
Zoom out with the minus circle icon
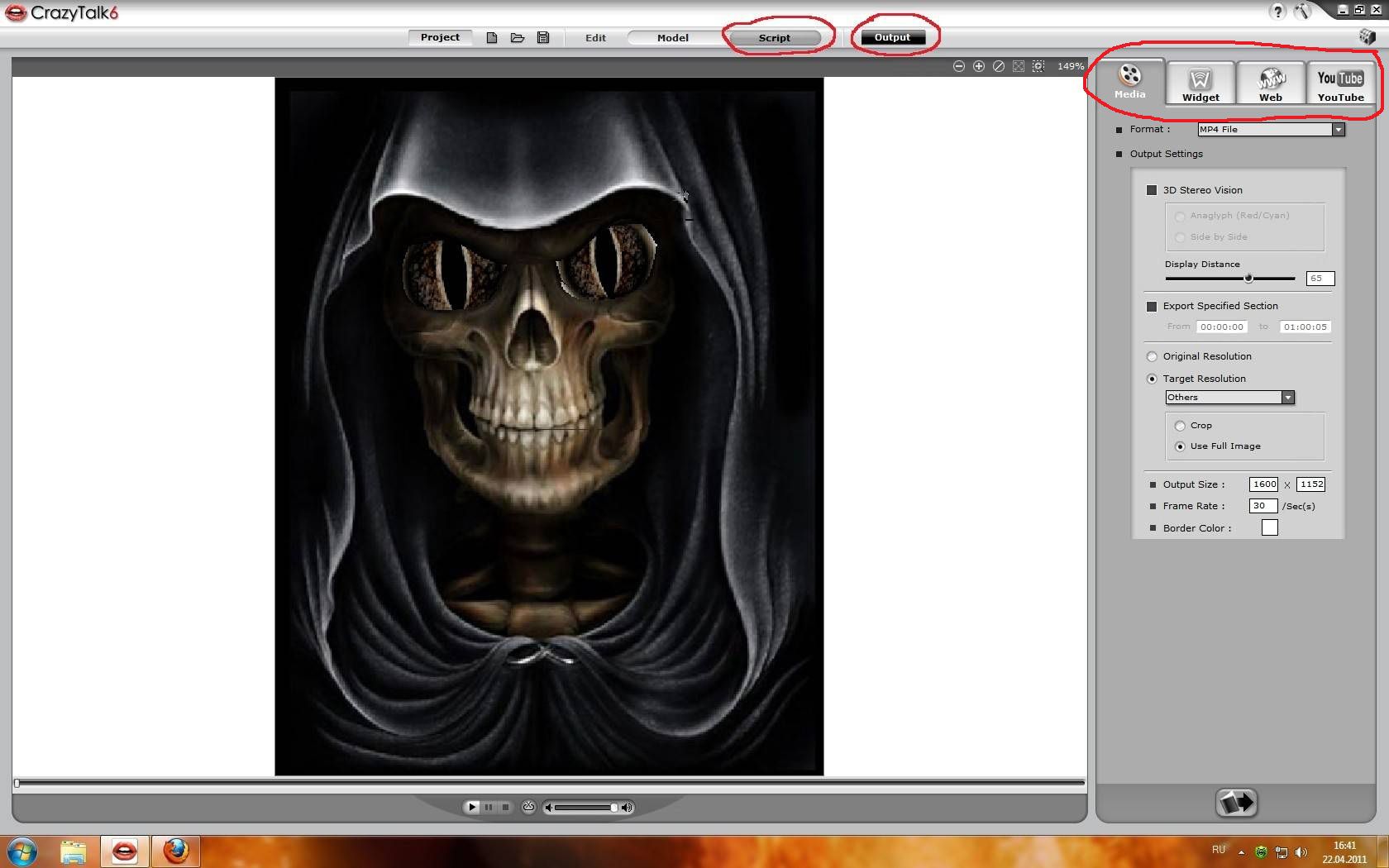coord(959,66)
